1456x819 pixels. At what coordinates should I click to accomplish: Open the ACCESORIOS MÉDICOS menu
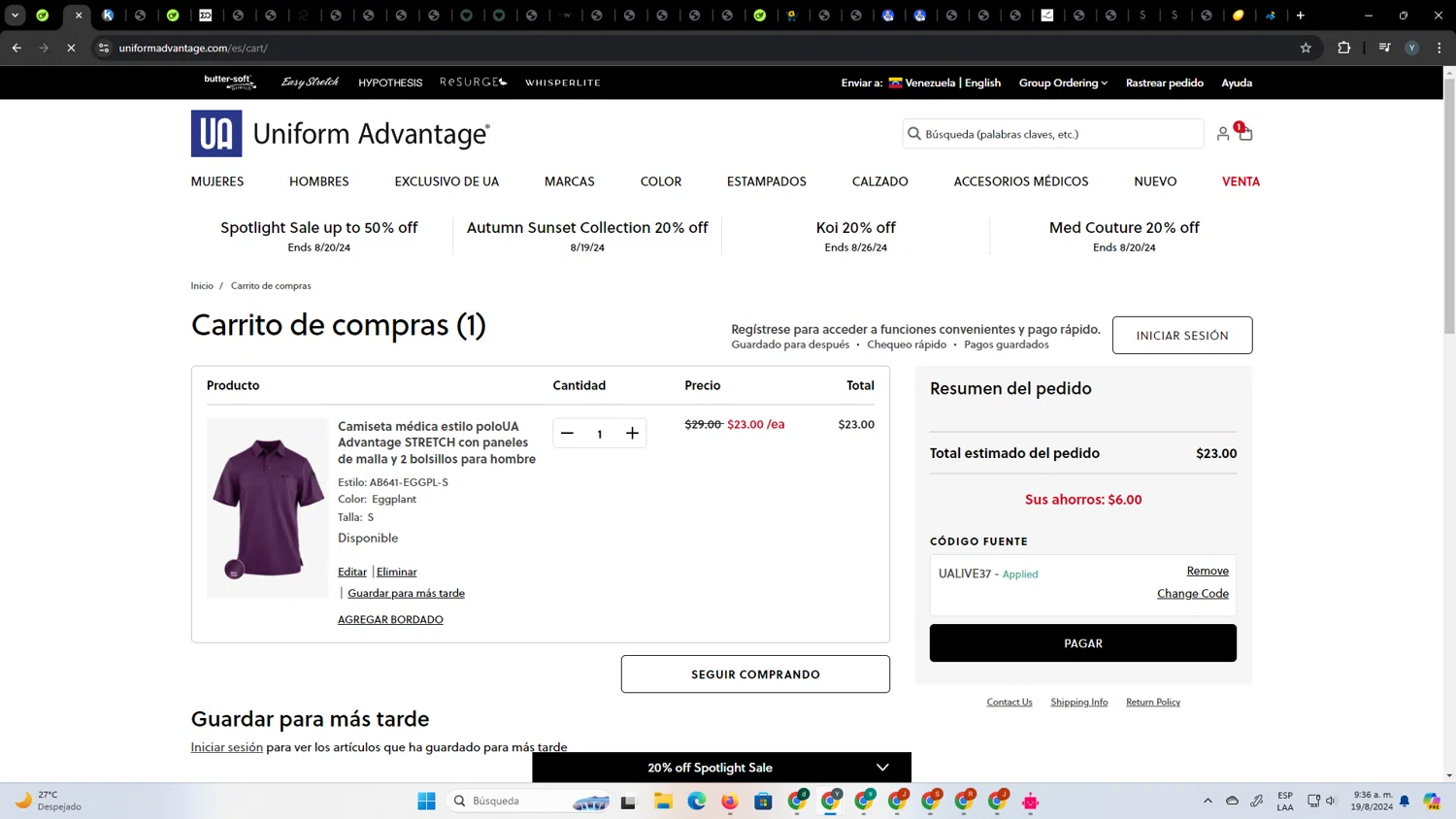pos(1021,181)
